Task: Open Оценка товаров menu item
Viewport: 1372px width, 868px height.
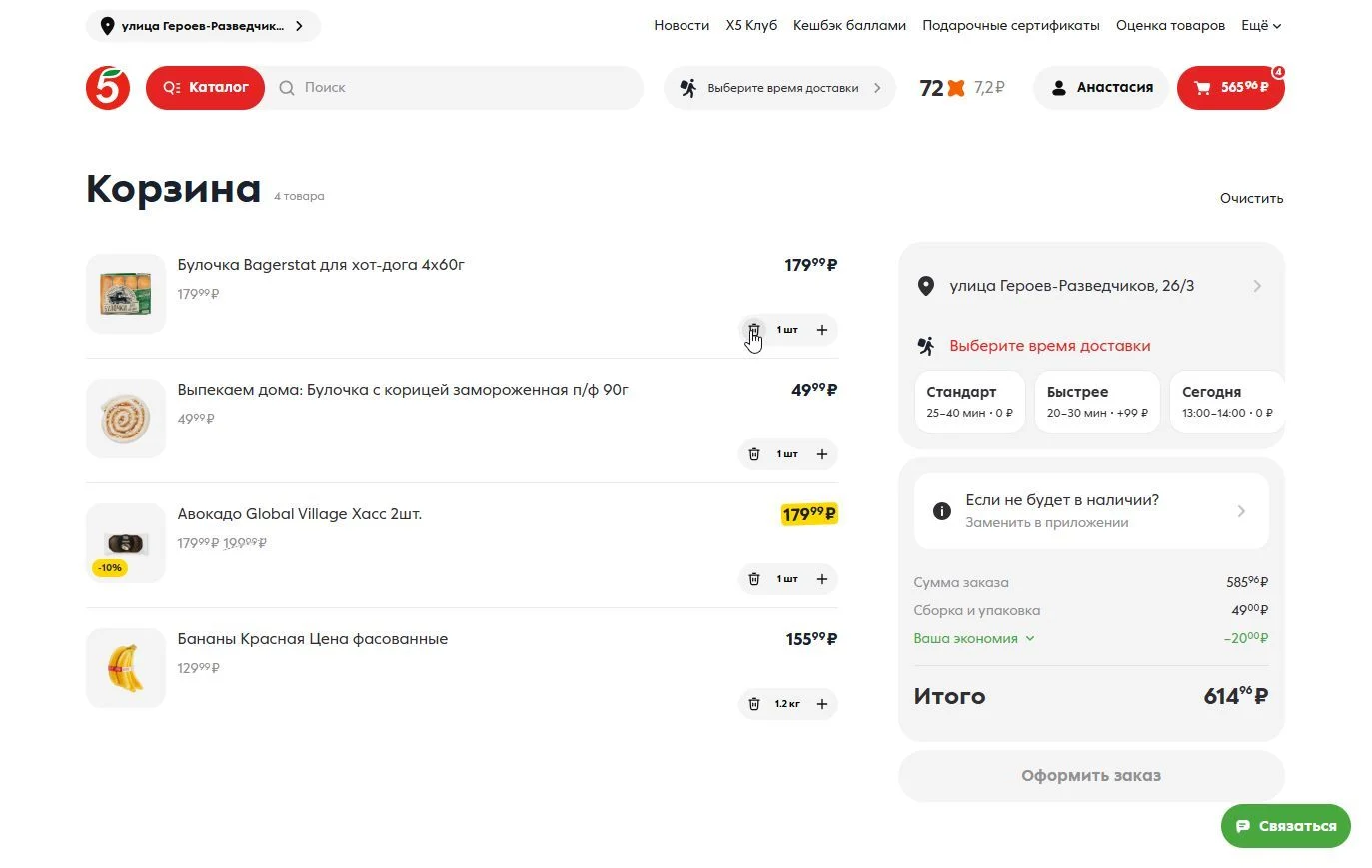Action: click(1170, 26)
